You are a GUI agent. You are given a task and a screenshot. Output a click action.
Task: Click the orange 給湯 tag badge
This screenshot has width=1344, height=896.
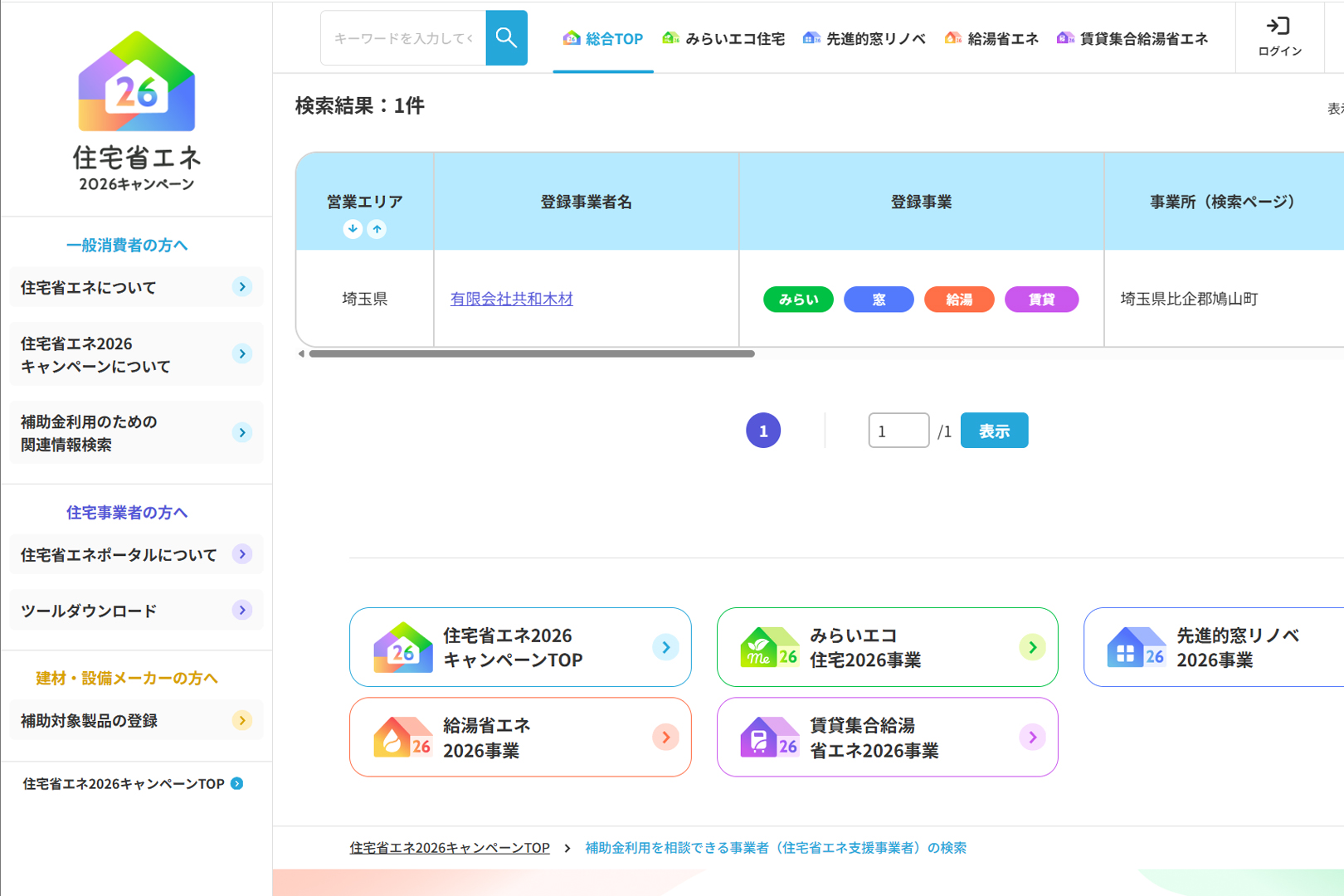pyautogui.click(x=959, y=299)
